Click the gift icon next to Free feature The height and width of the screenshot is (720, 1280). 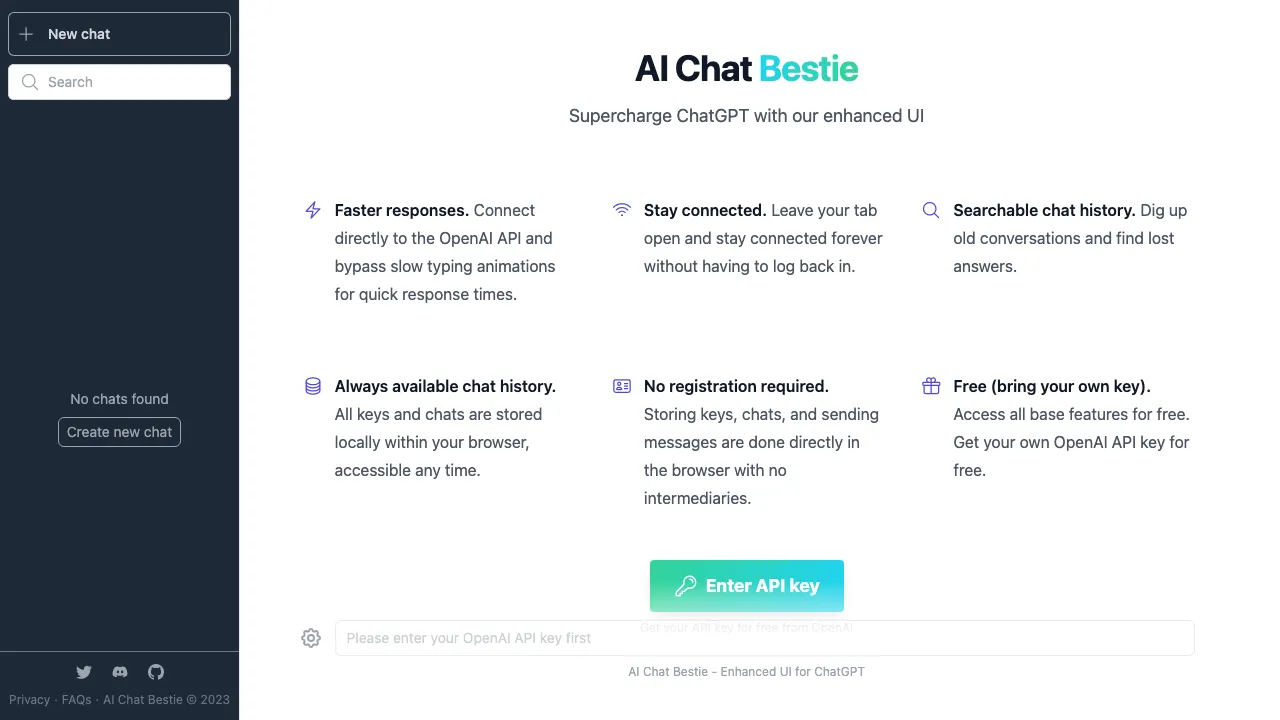[931, 385]
